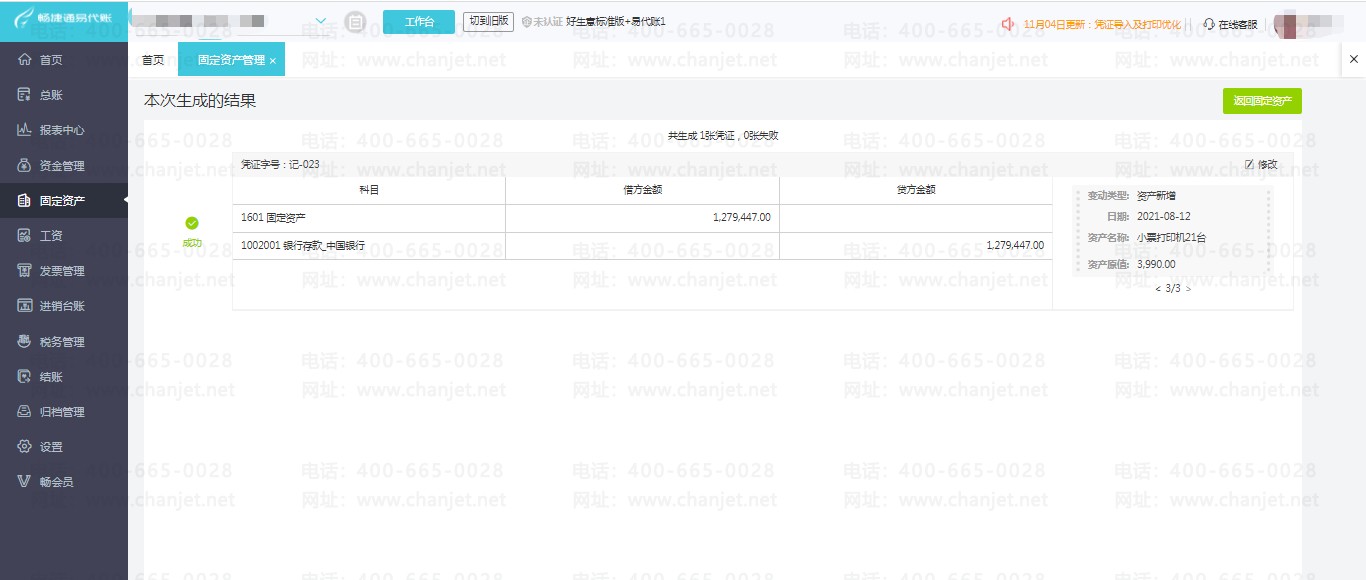Open 归档管理 in sidebar

pyautogui.click(x=64, y=411)
